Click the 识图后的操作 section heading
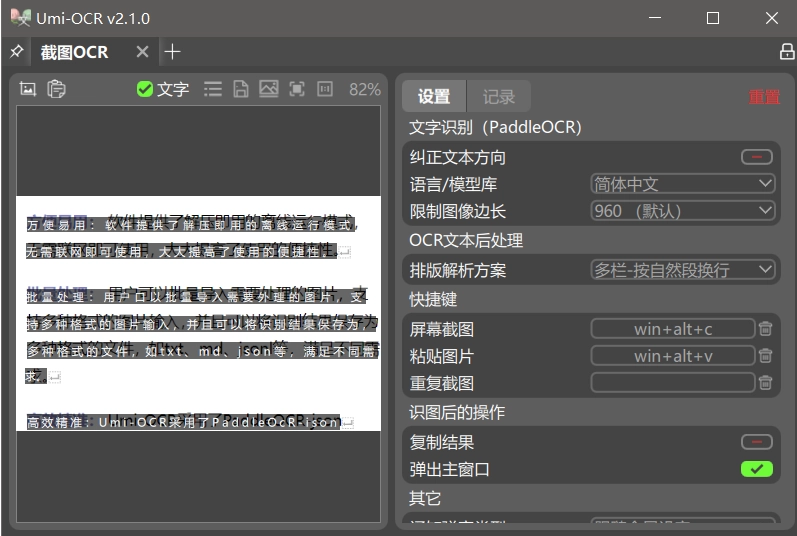Image resolution: width=797 pixels, height=536 pixels. click(457, 412)
